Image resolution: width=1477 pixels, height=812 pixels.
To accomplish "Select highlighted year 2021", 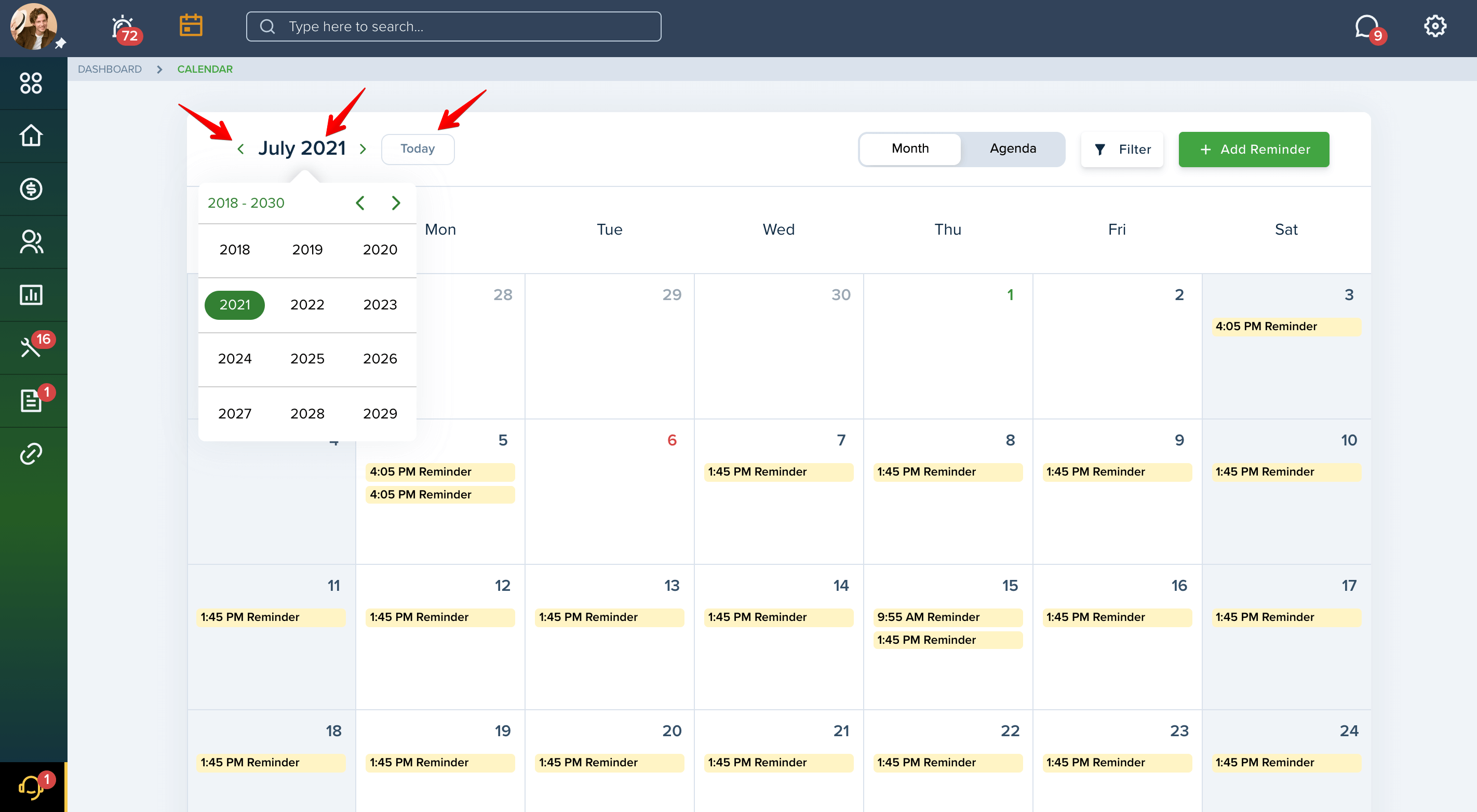I will 235,305.
